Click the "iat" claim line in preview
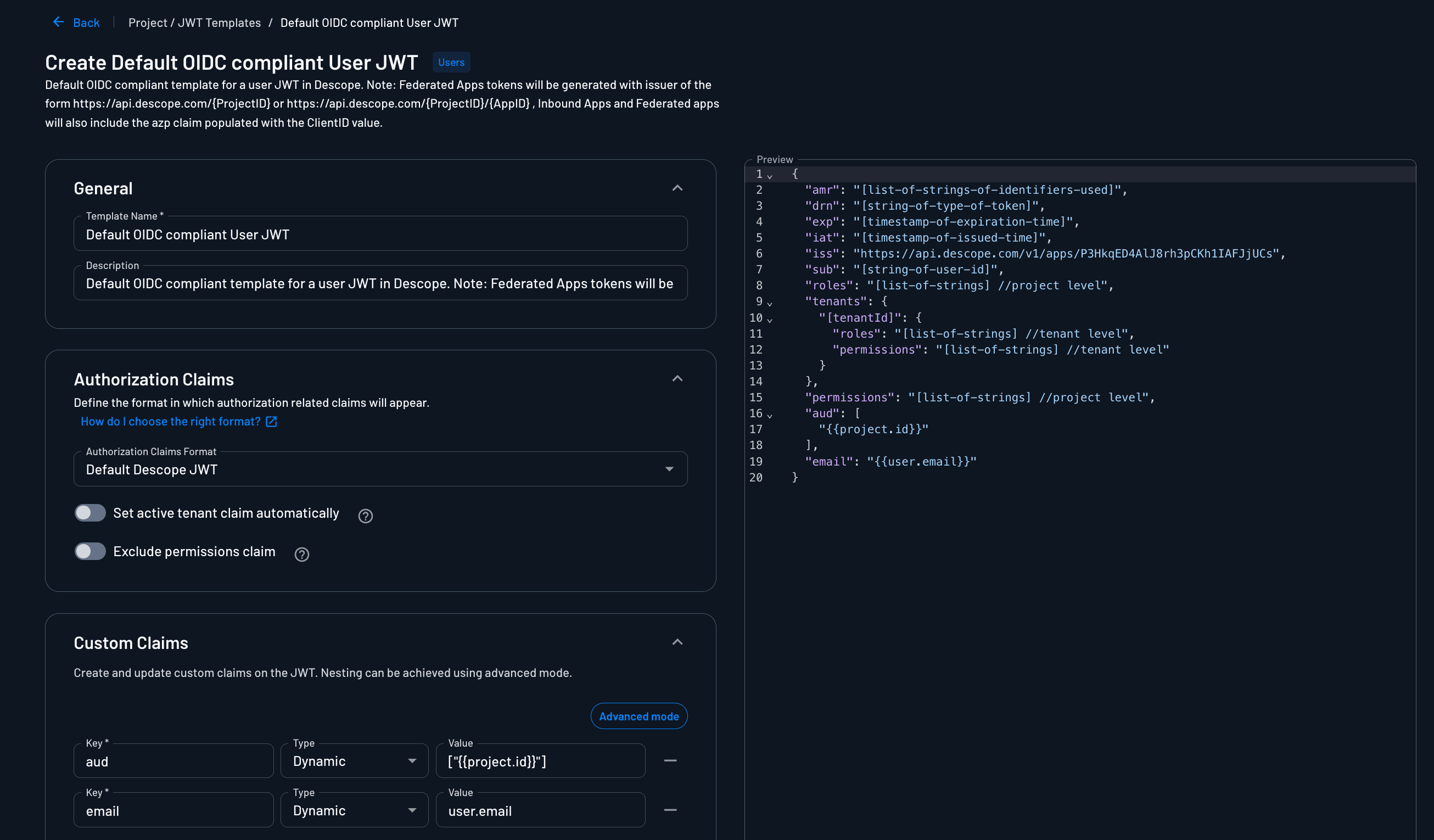 click(928, 238)
